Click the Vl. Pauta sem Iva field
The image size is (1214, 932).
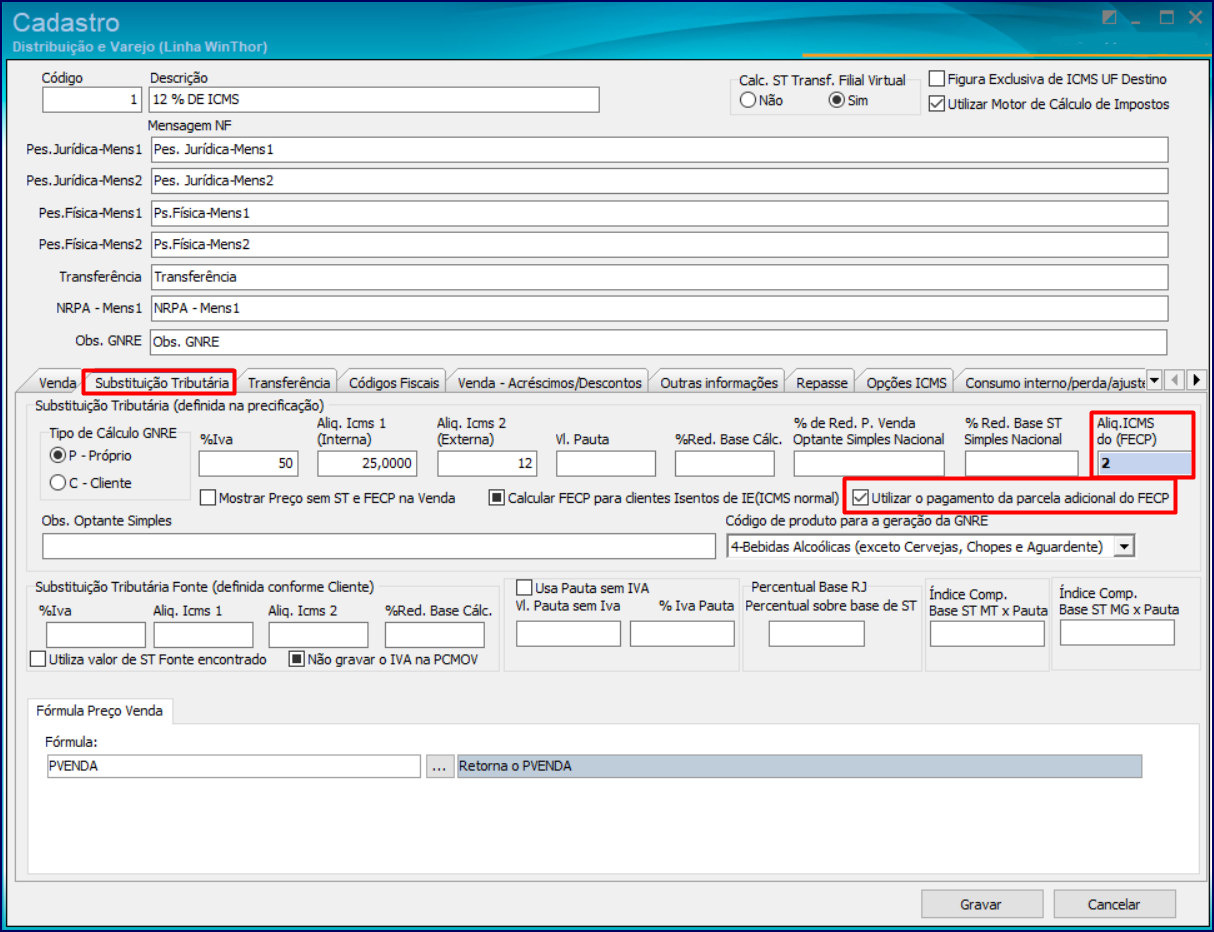[x=568, y=634]
